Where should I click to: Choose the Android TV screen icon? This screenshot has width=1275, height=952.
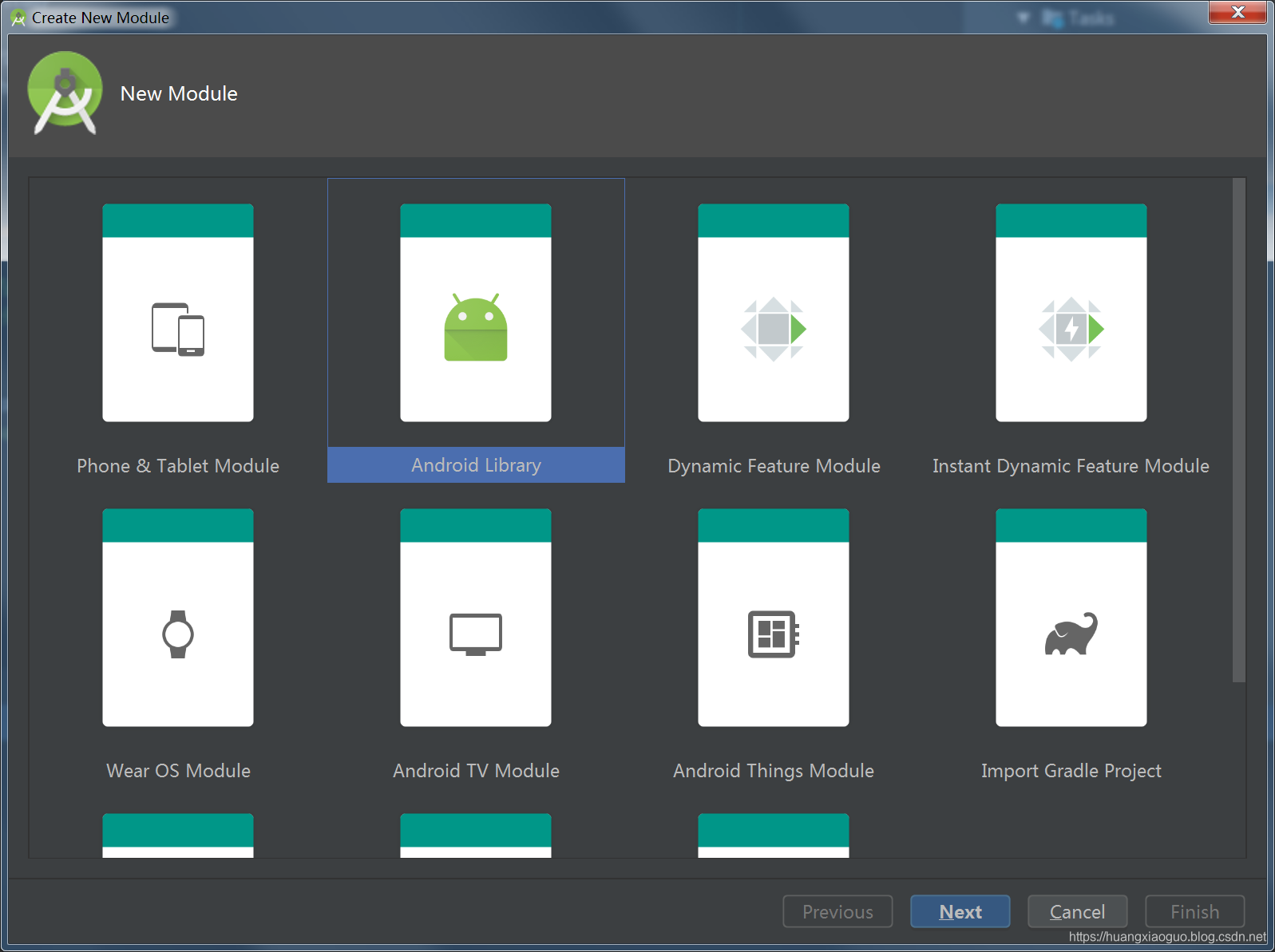tap(476, 634)
